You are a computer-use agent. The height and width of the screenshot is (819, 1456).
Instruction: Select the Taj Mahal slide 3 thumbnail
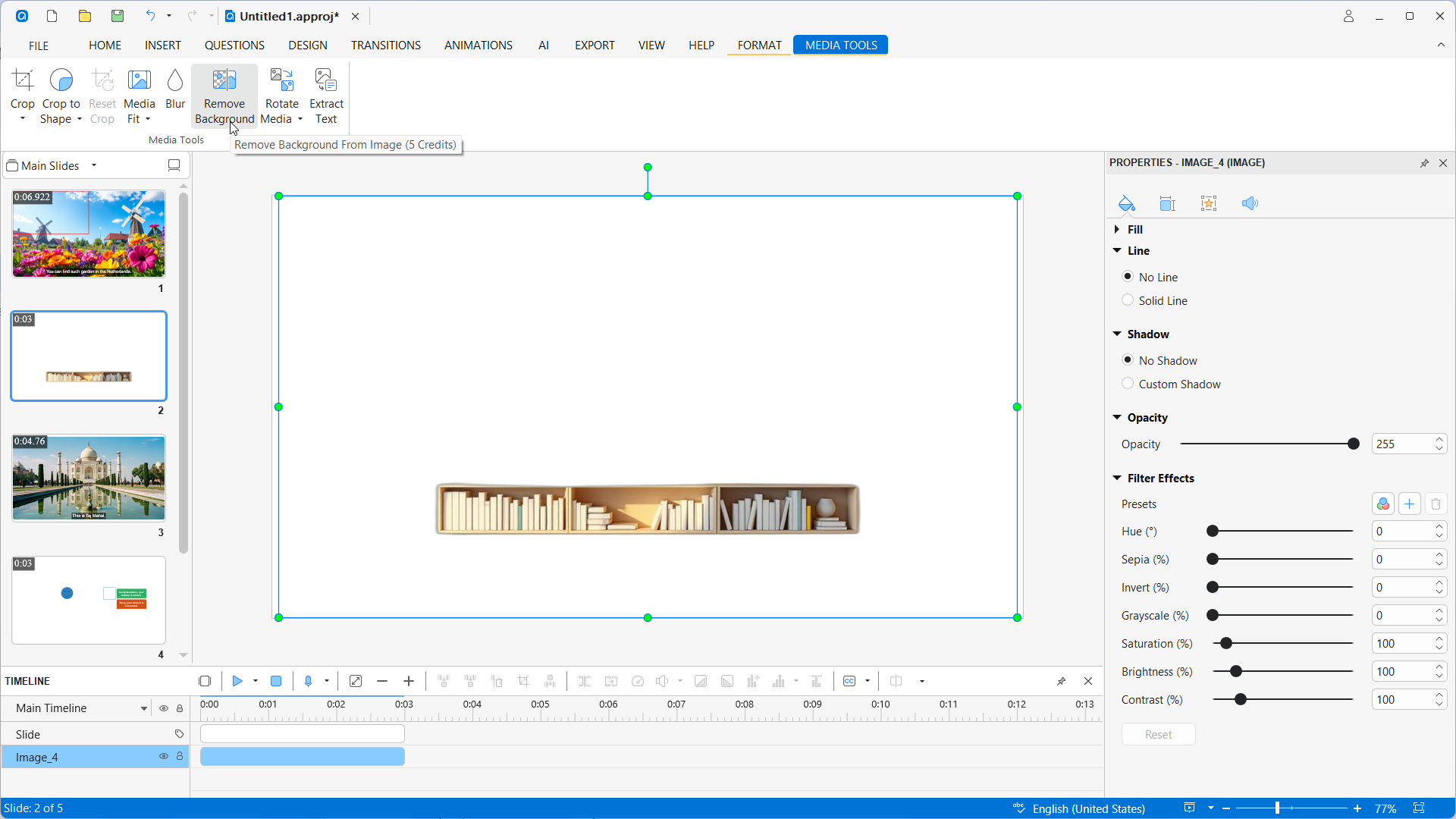[89, 478]
